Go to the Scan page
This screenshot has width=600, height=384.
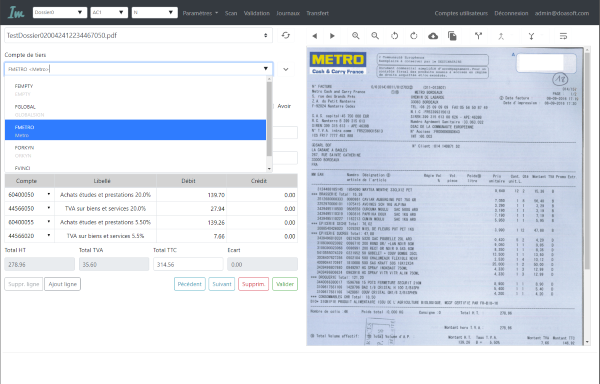[x=231, y=13]
